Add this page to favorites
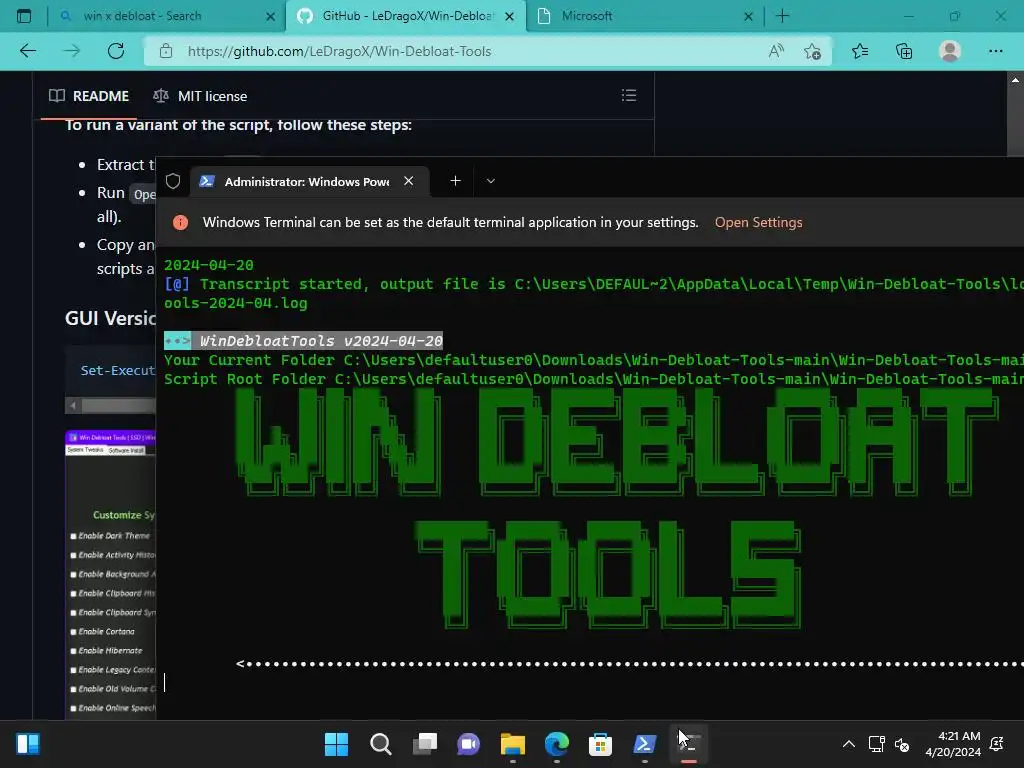 point(812,51)
